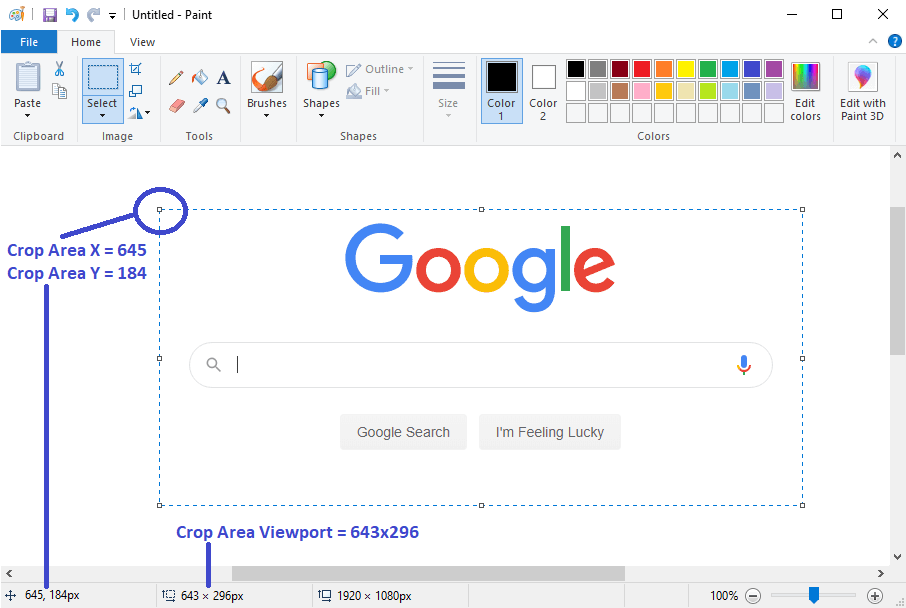Expand the Brushes dropdown arrow
The image size is (906, 608).
tap(266, 116)
